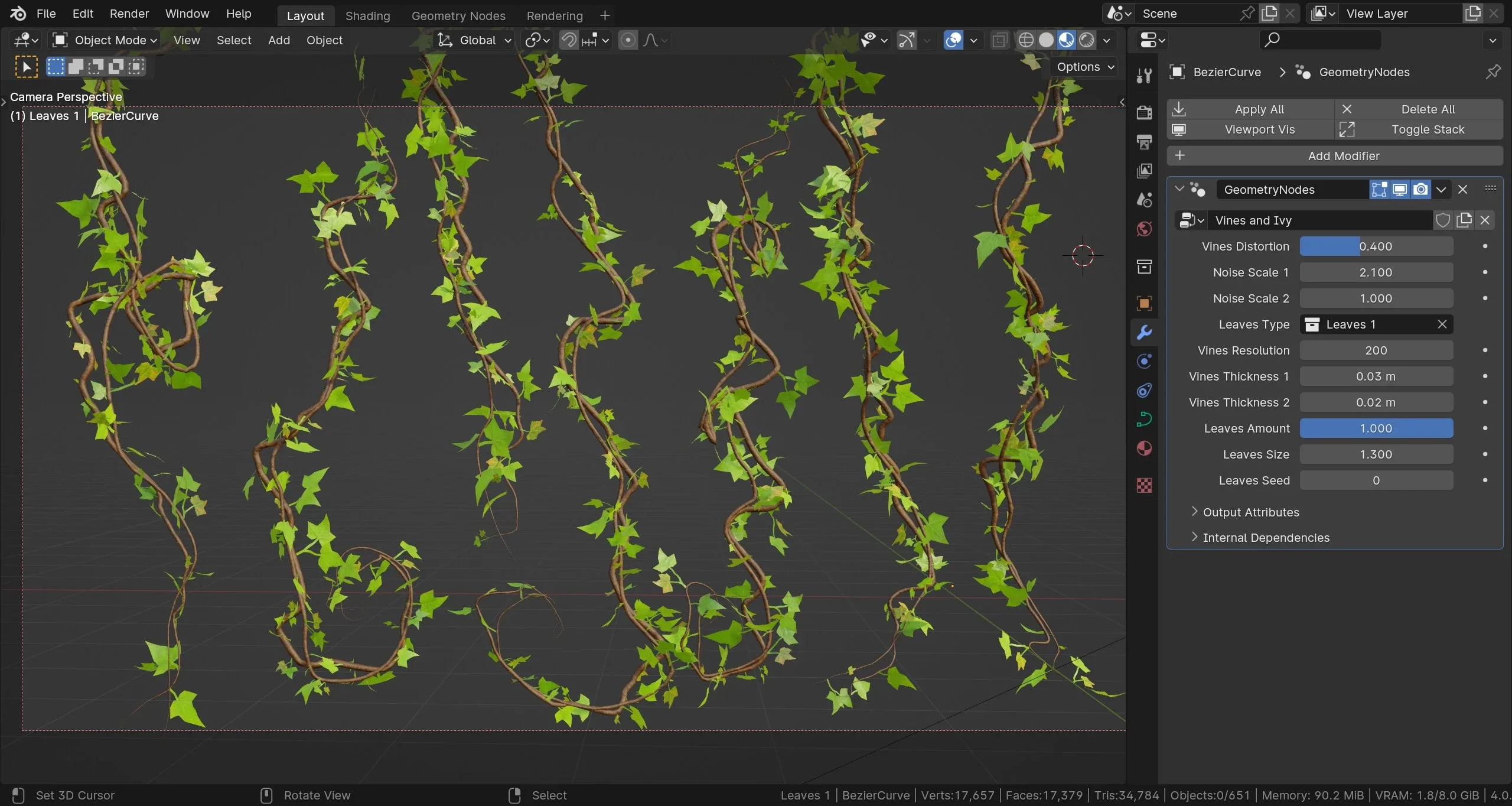Enable Edit Mode display for GeometryNodes modifier

tap(1380, 190)
